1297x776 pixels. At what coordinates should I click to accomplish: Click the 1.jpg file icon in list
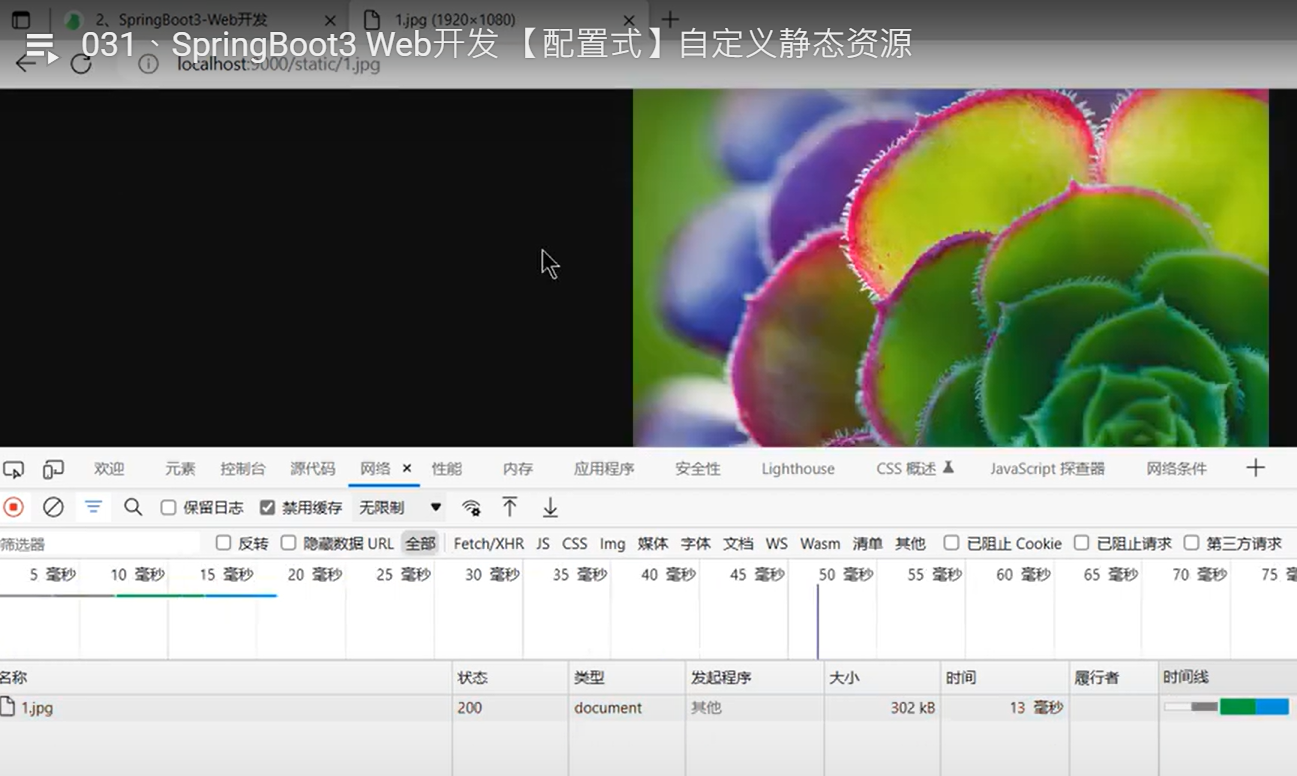8,707
